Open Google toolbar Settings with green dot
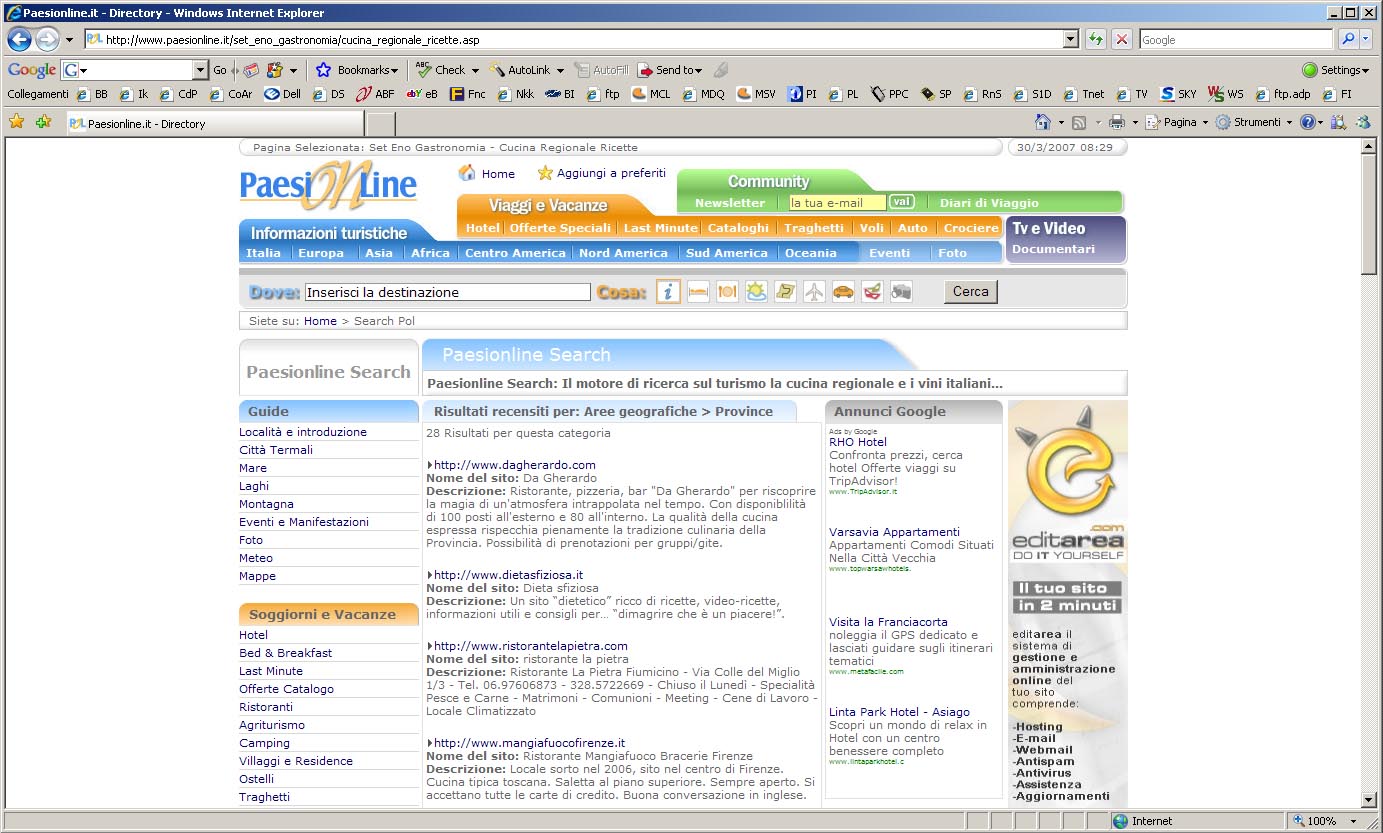Image resolution: width=1383 pixels, height=833 pixels. [1335, 70]
